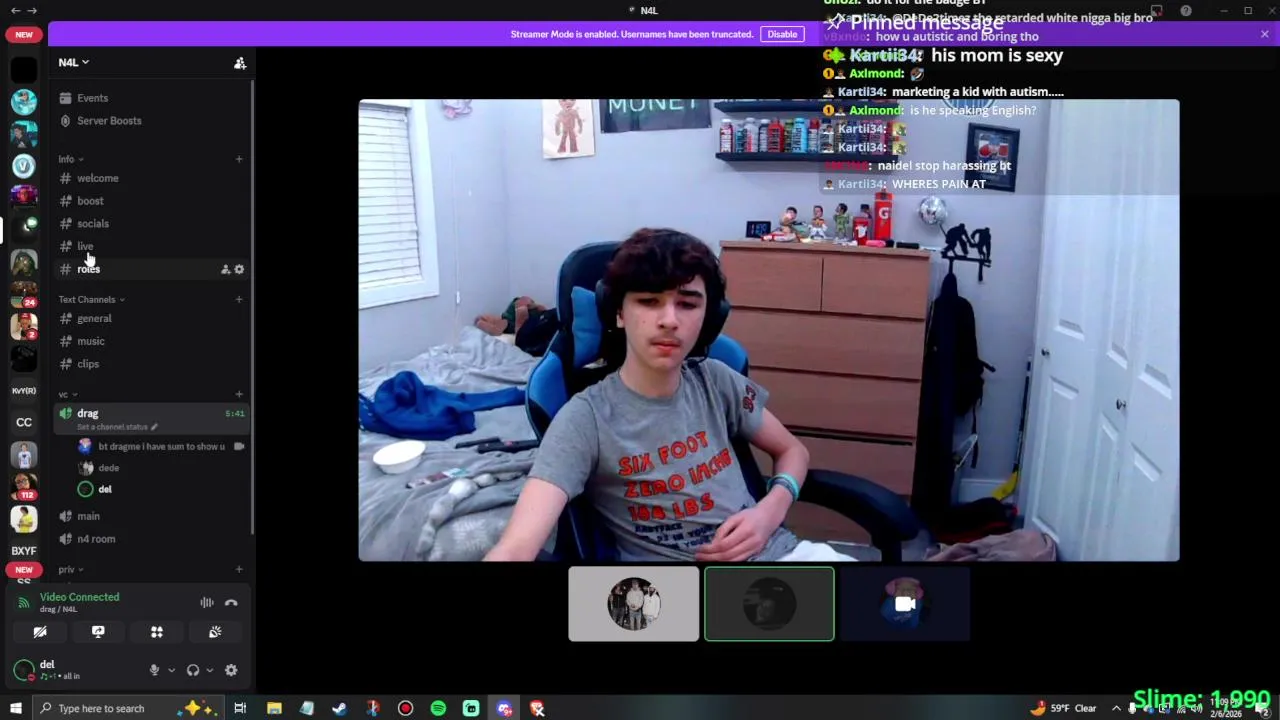Share your screen
Screen dimensions: 1280x720
[x=98, y=632]
